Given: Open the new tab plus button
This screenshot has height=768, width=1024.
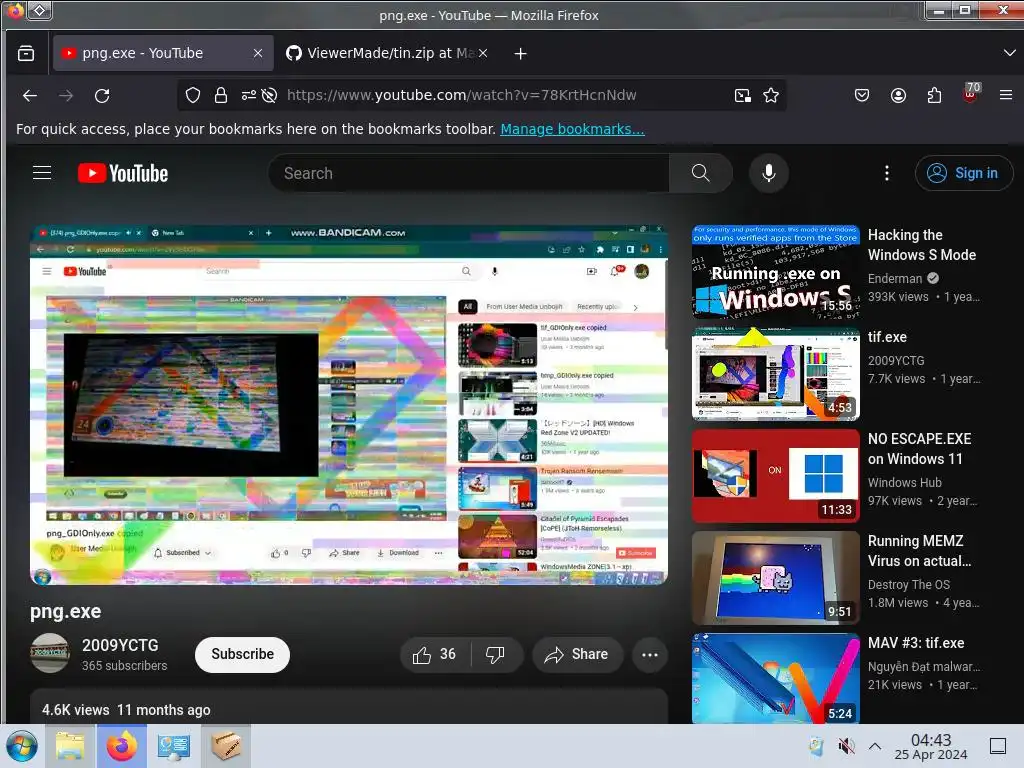Looking at the screenshot, I should coord(520,54).
